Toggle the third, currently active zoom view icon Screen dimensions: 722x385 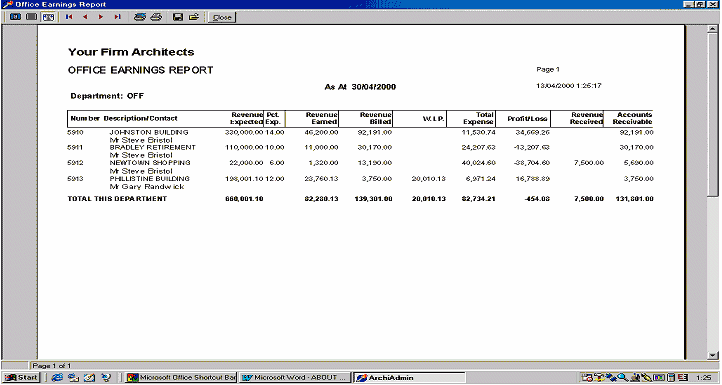(x=48, y=17)
